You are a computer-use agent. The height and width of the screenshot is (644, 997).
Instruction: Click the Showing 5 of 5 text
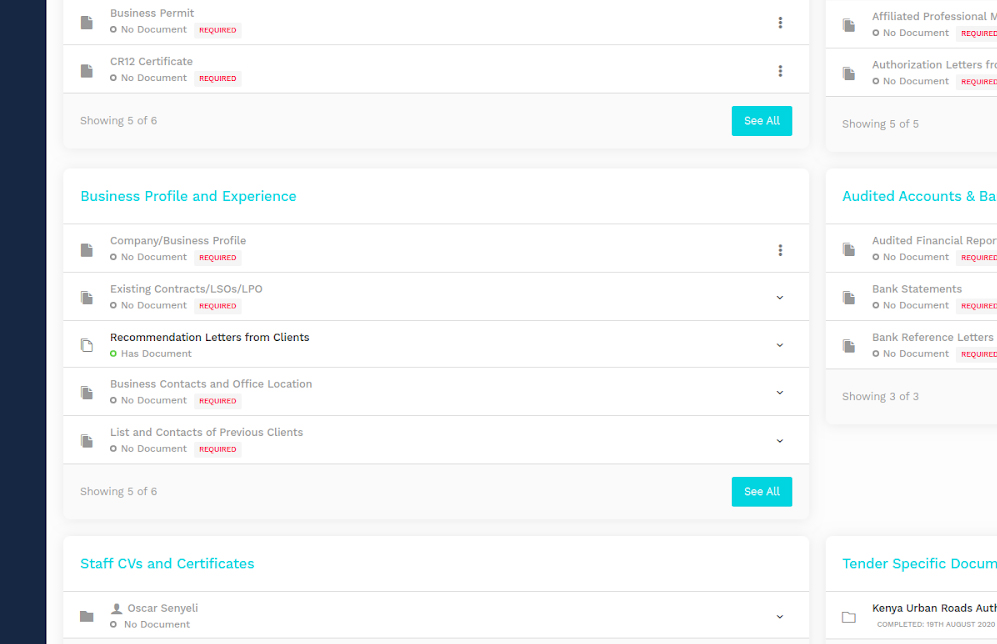point(880,124)
